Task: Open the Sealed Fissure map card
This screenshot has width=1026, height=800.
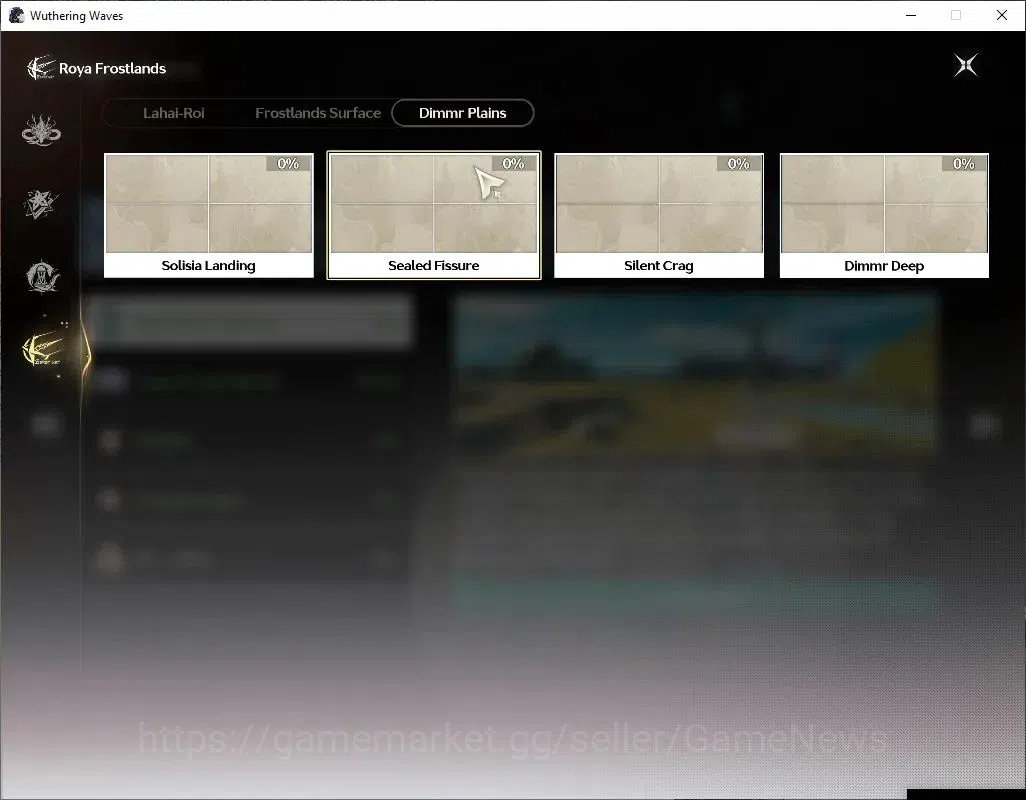Action: click(434, 215)
